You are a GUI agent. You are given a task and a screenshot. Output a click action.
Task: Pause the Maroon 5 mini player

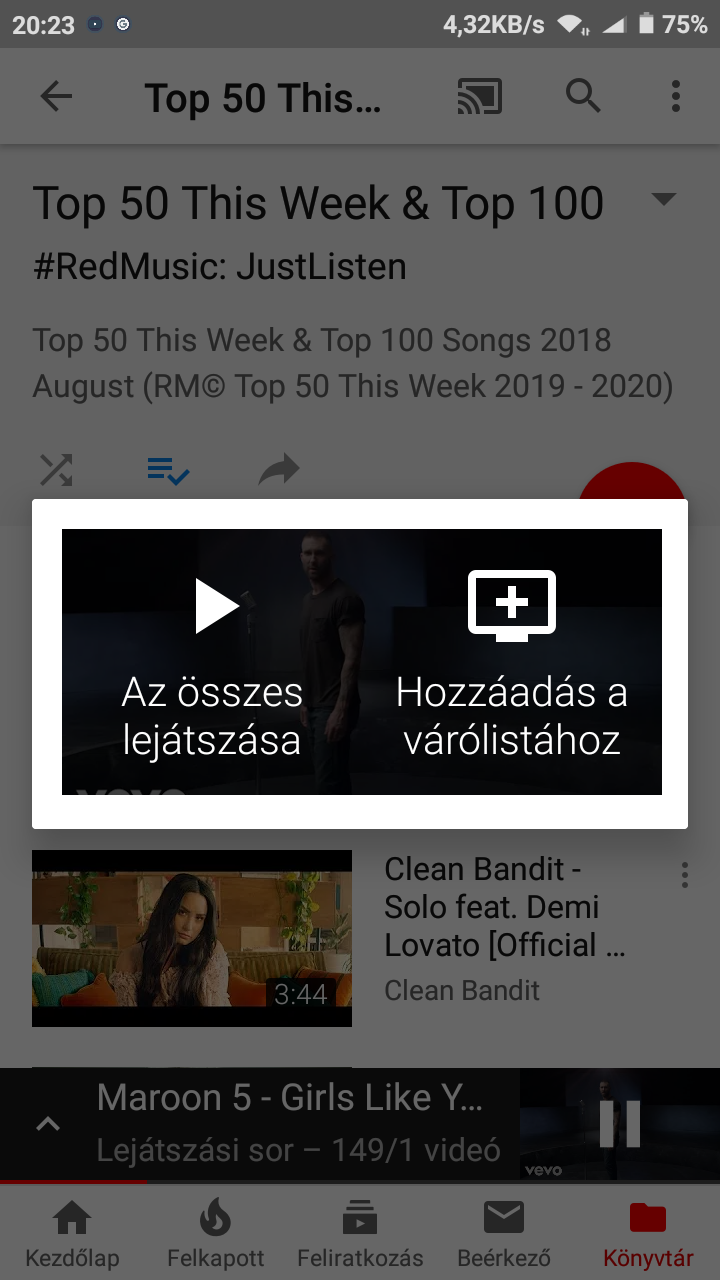620,1123
